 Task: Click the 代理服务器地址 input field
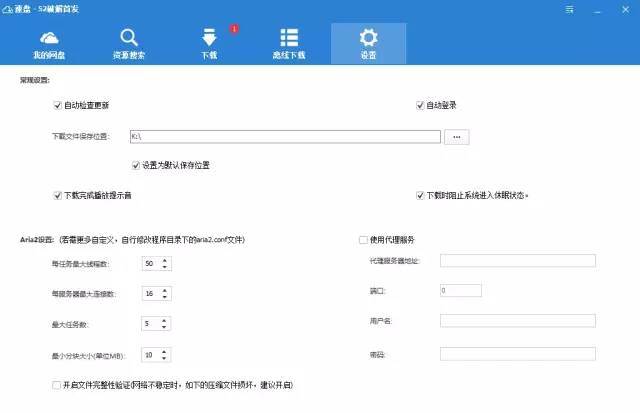(517, 261)
